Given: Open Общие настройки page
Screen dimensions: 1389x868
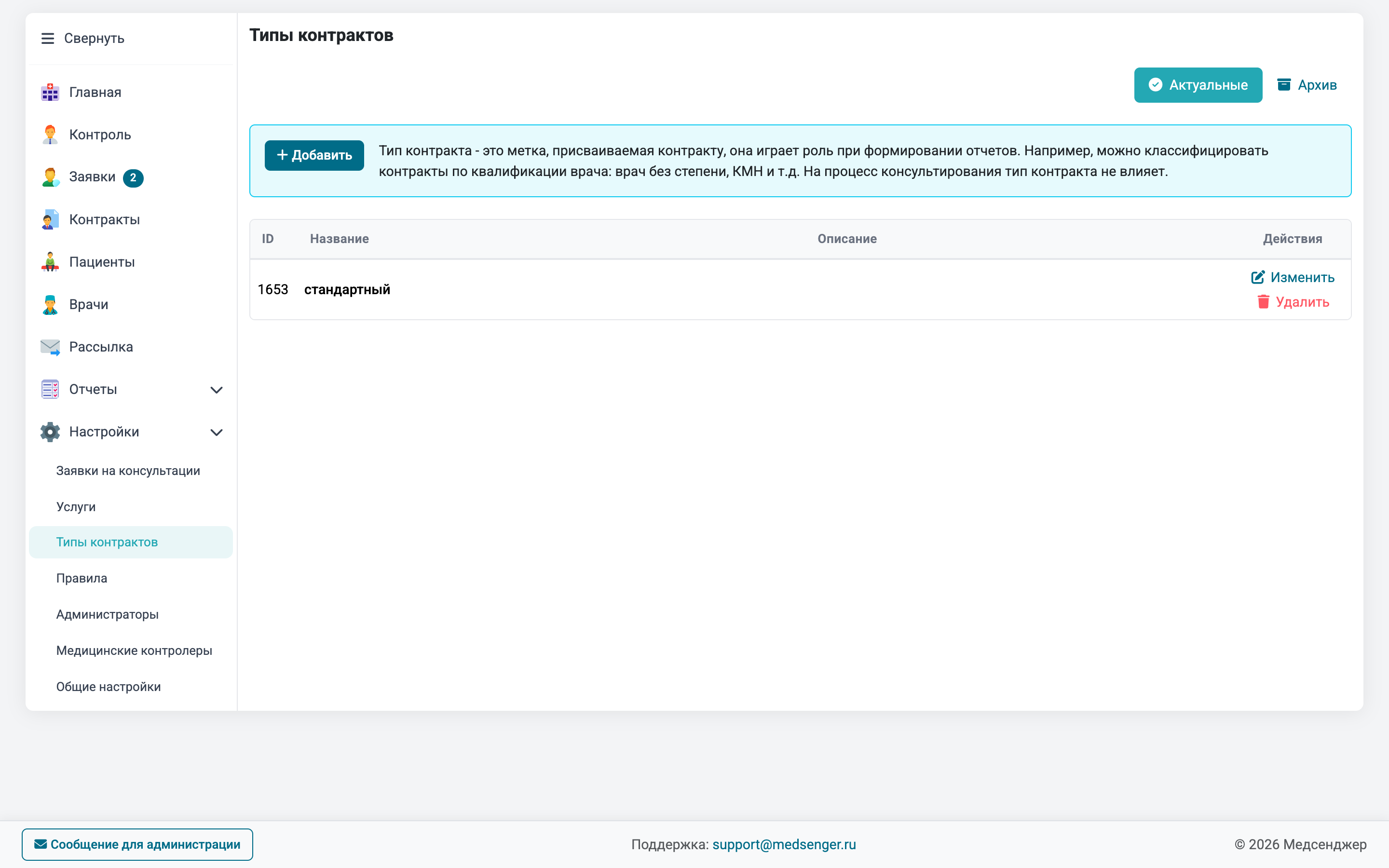Looking at the screenshot, I should click(x=131, y=687).
